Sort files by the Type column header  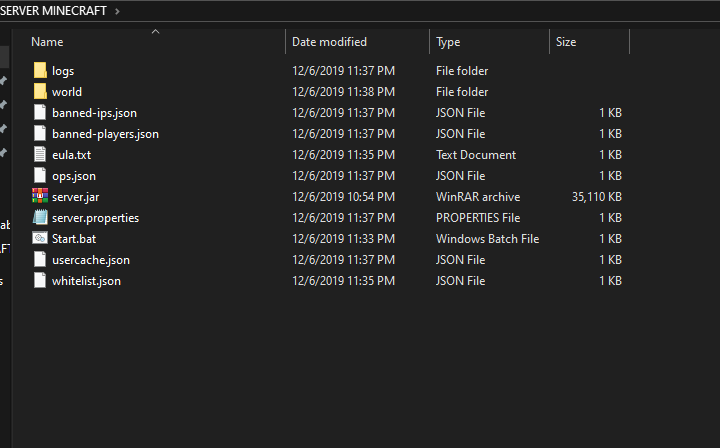click(x=448, y=42)
